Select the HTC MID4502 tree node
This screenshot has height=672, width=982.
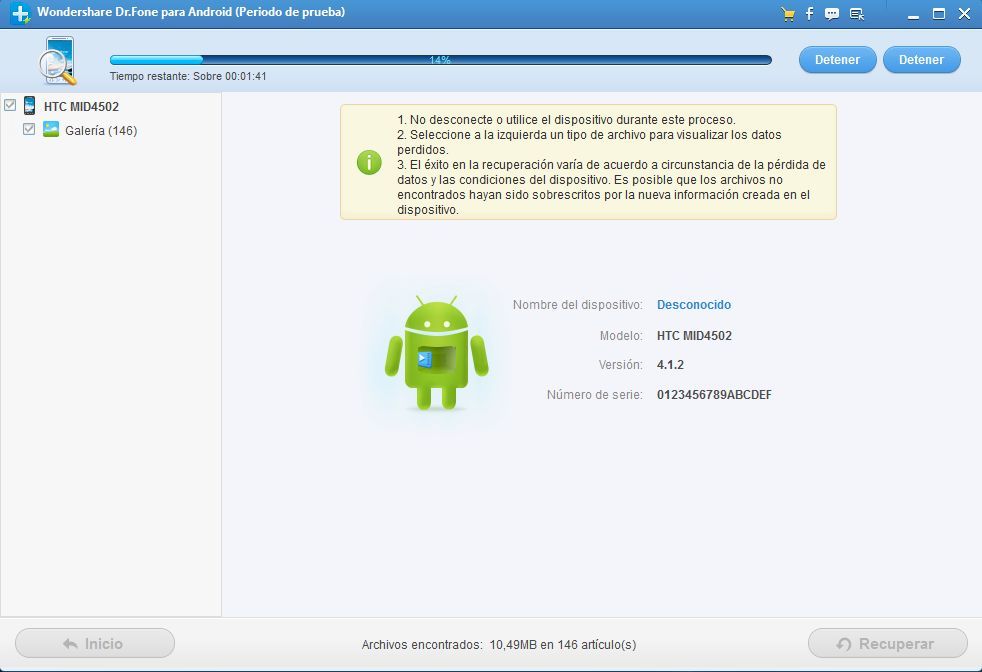tap(81, 106)
